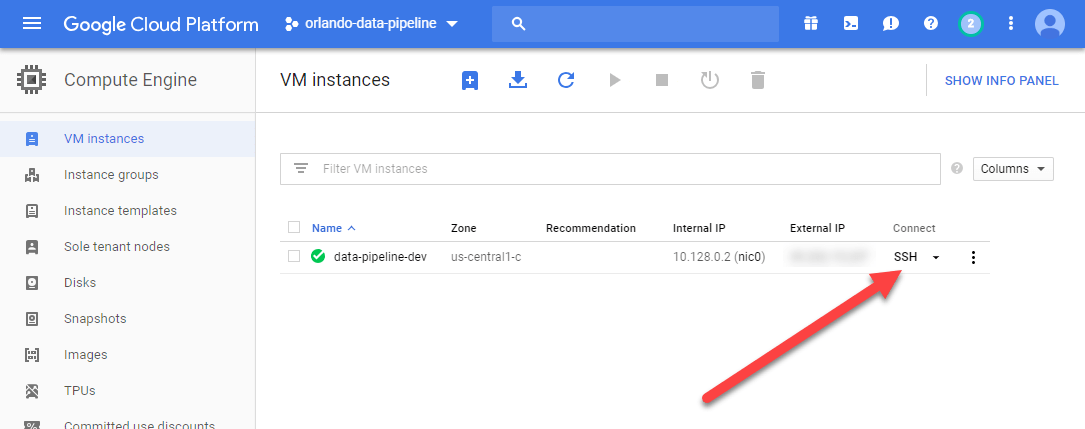Screen dimensions: 1085x429
Task: Open Instance groups in the sidebar
Action: 111,175
